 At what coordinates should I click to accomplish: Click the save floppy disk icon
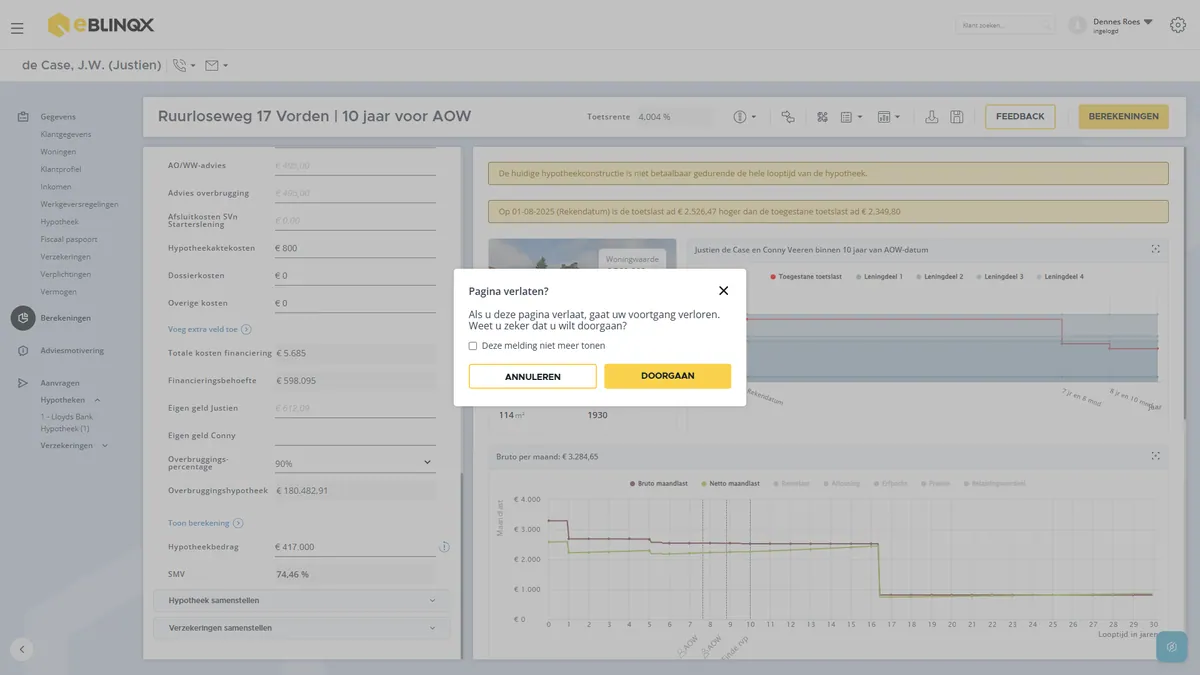[957, 117]
